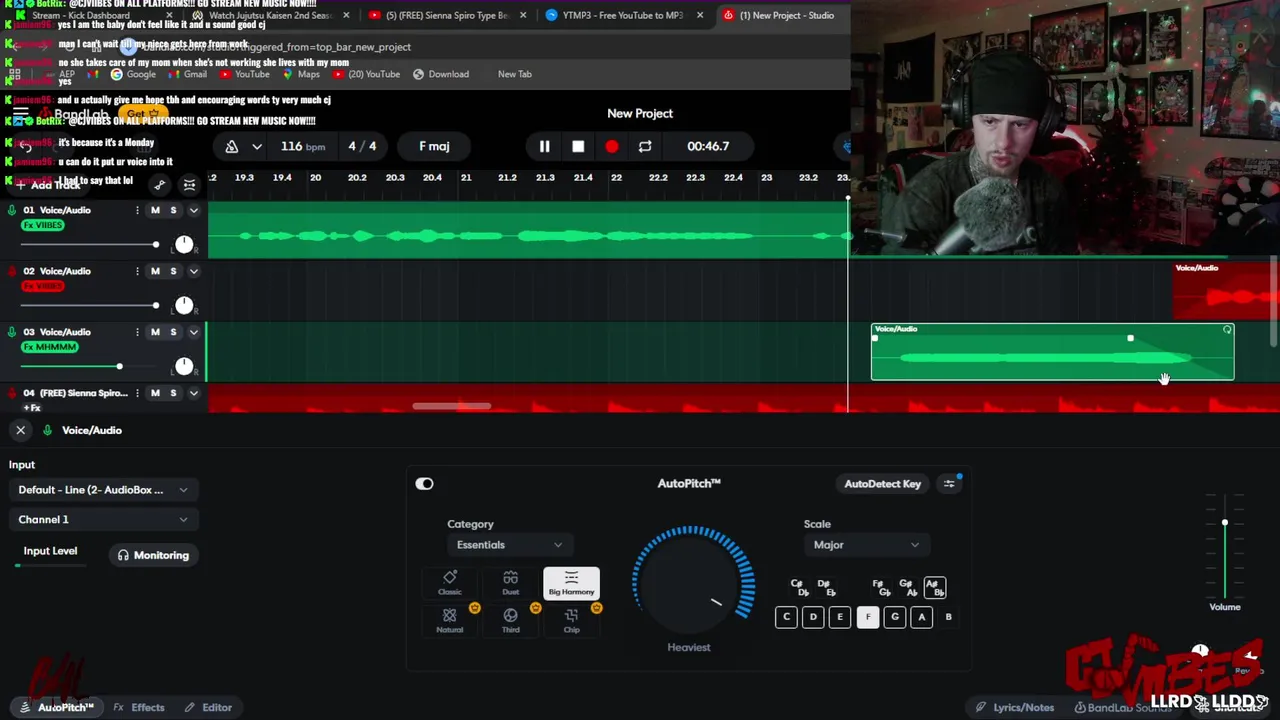1280x720 pixels.
Task: Select the Chip AutoPitch preset
Action: (571, 621)
